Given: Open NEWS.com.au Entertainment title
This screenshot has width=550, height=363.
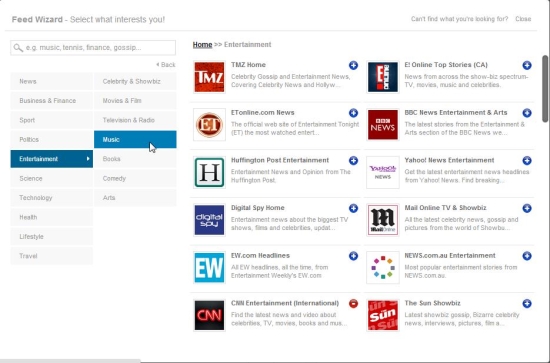Looking at the screenshot, I should click(x=450, y=256).
